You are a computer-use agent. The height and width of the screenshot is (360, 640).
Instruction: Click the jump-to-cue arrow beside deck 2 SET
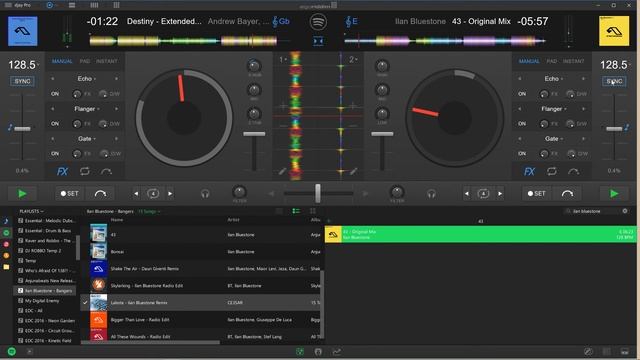tap(567, 193)
